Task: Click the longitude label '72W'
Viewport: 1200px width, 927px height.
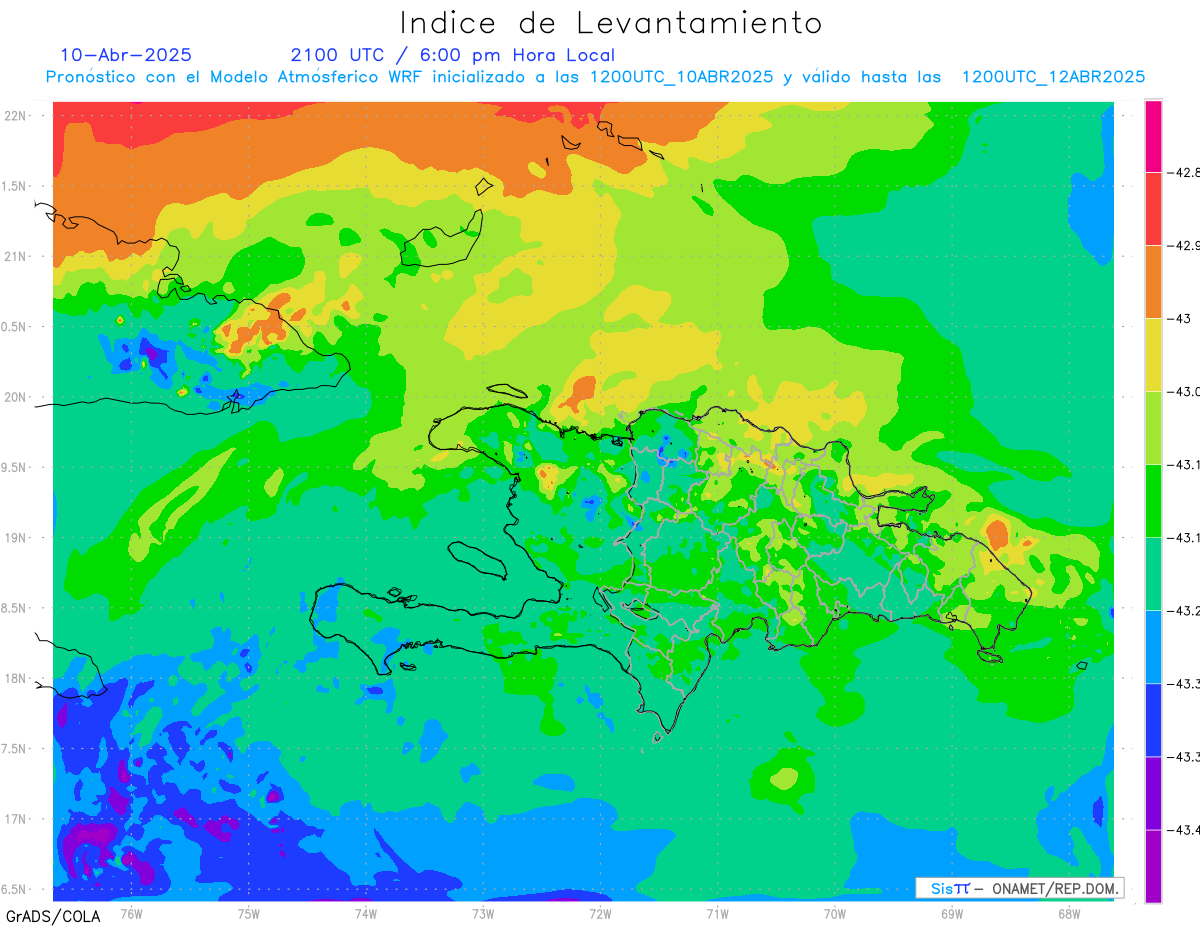Action: coord(600,913)
